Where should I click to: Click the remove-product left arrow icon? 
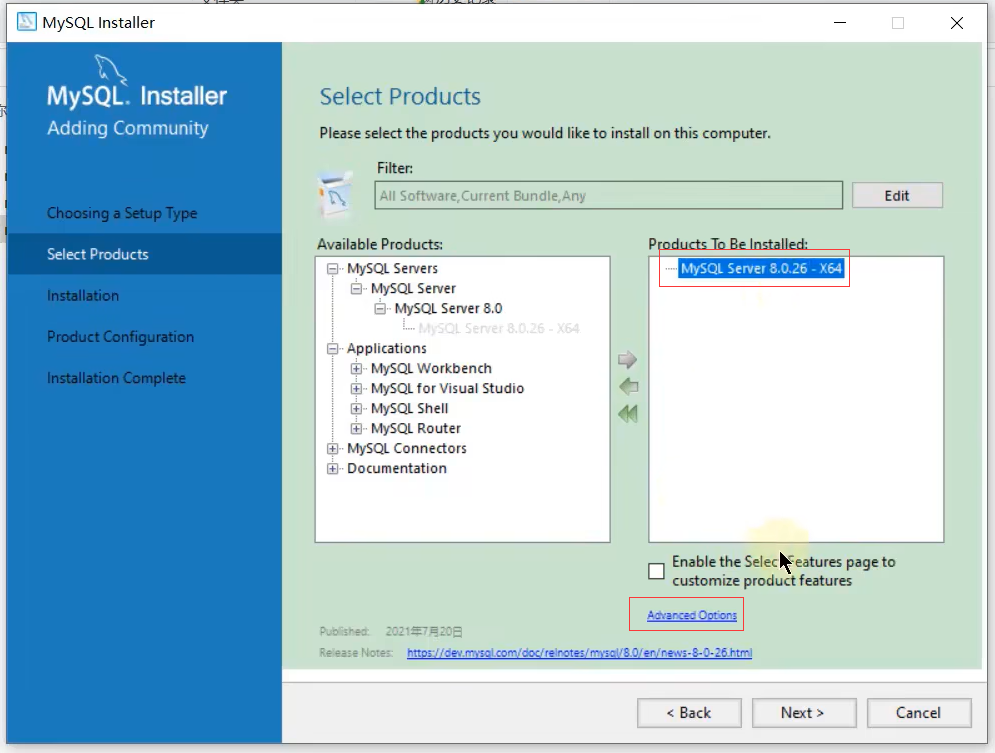tap(628, 387)
